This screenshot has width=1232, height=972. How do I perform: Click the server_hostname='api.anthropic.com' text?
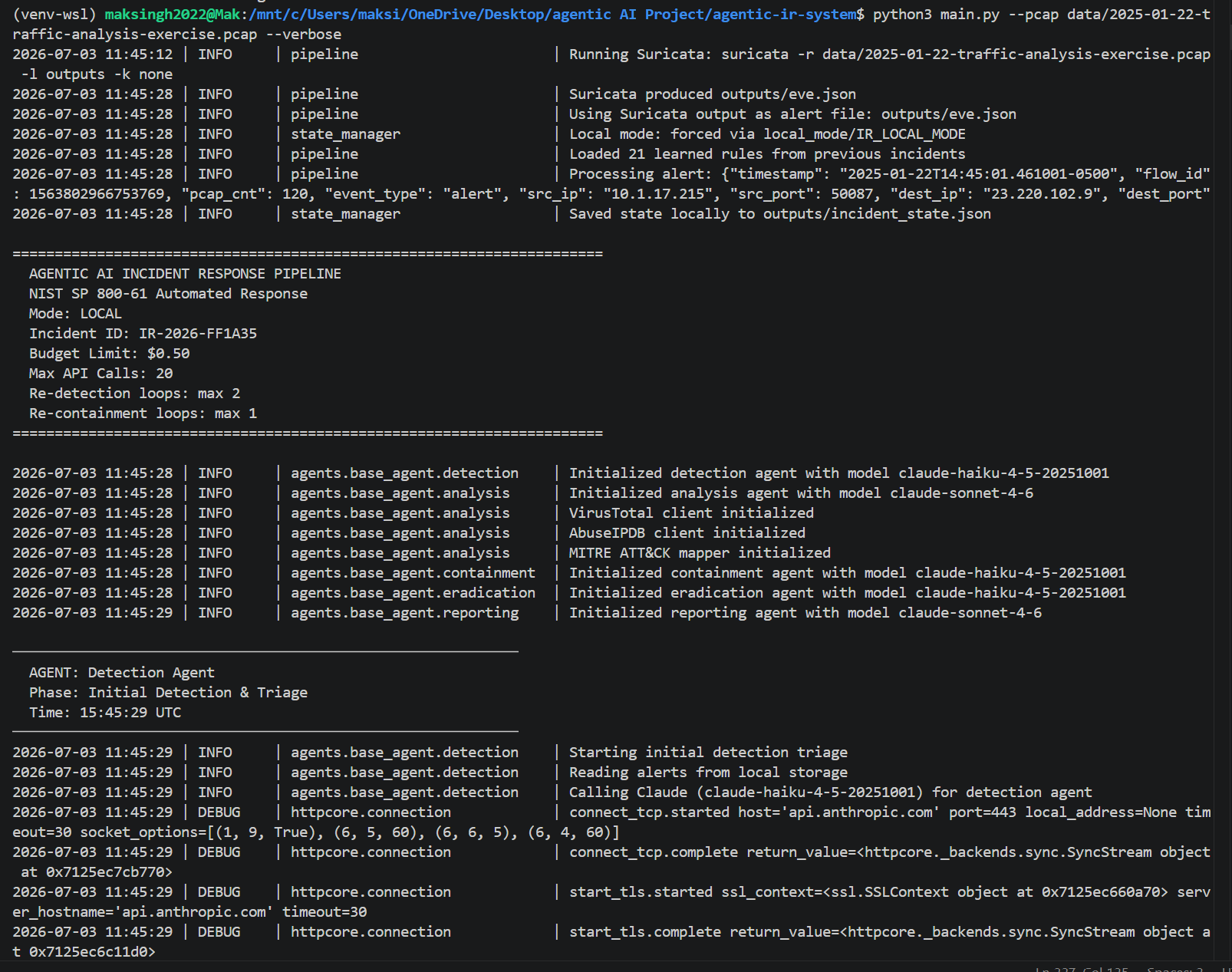pyautogui.click(x=143, y=912)
